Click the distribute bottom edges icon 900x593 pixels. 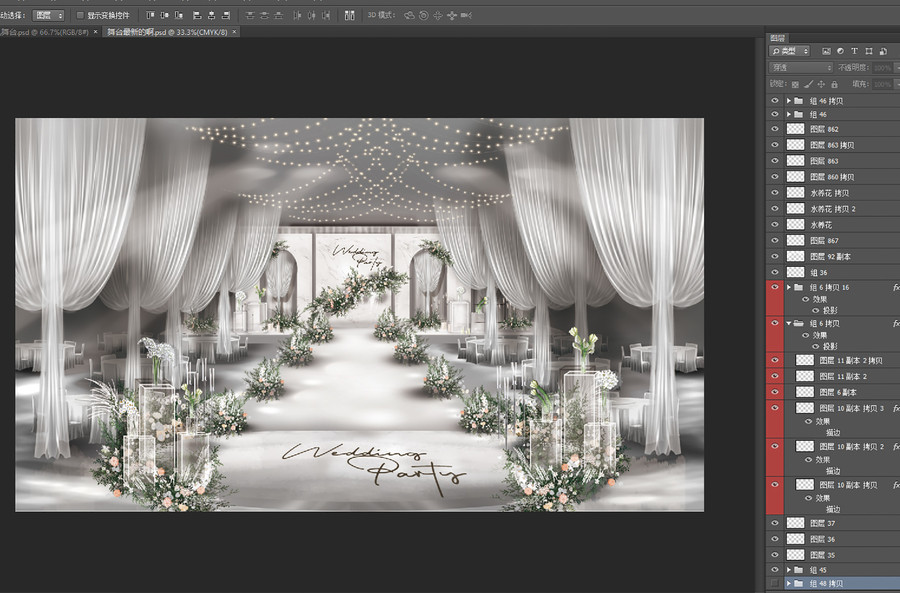pyautogui.click(x=279, y=15)
